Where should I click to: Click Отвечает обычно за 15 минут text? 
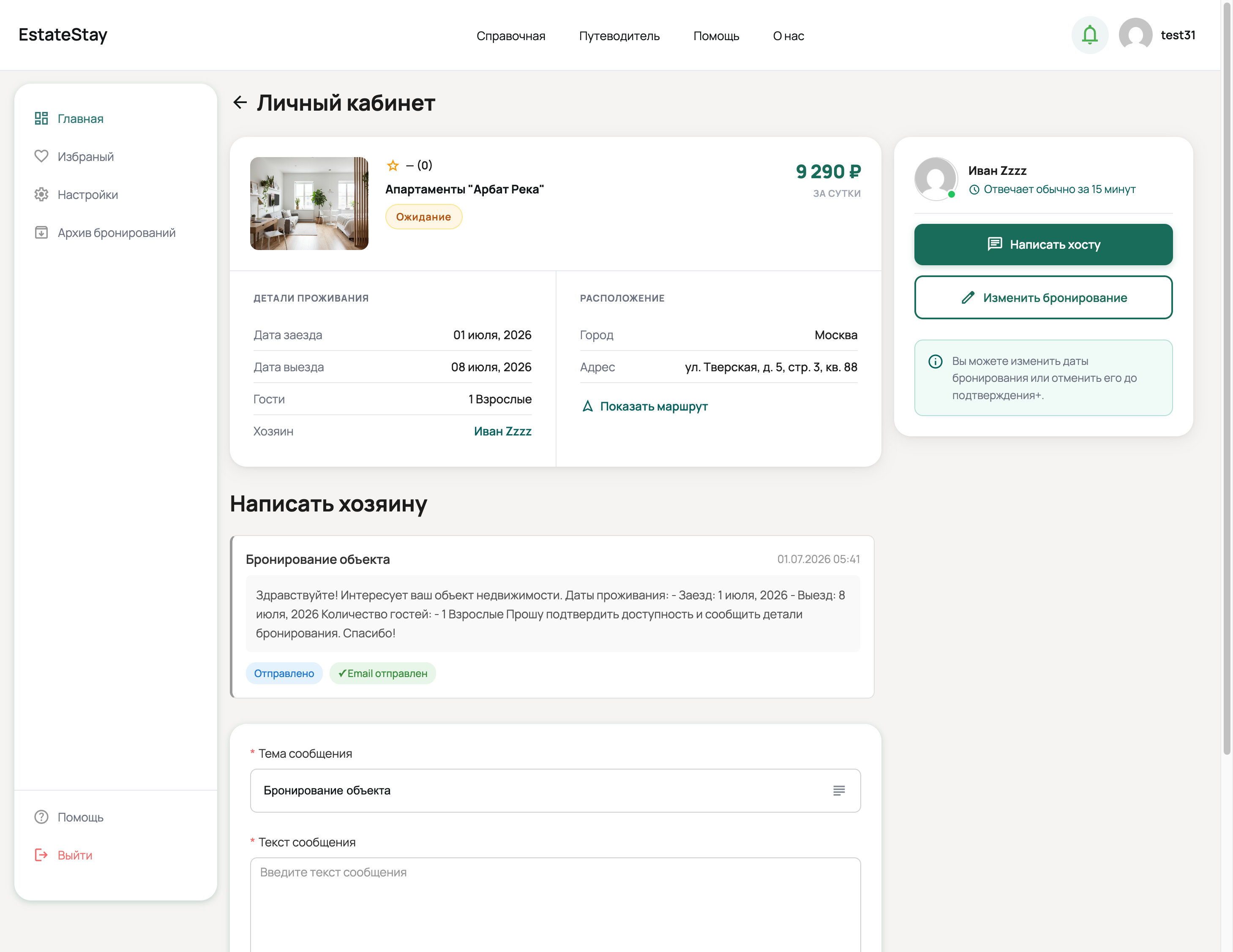[1060, 190]
